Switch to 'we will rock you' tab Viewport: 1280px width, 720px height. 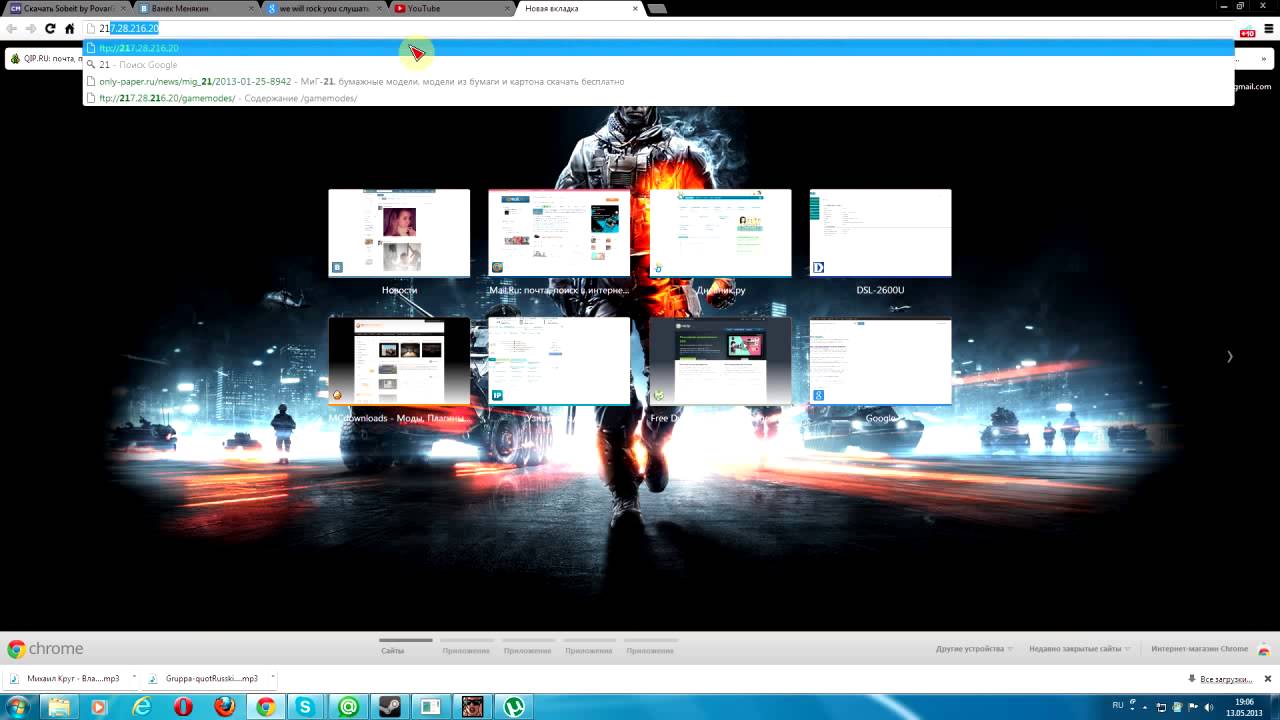pos(324,9)
